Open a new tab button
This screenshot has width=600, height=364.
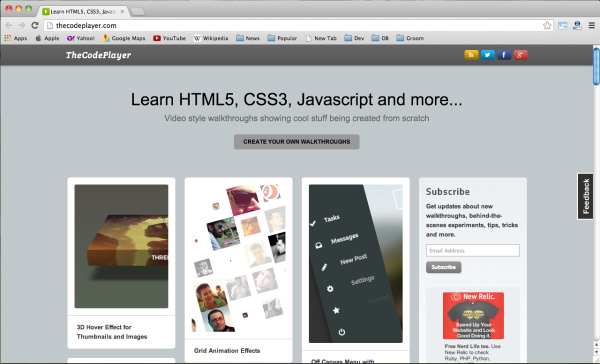click(x=137, y=12)
